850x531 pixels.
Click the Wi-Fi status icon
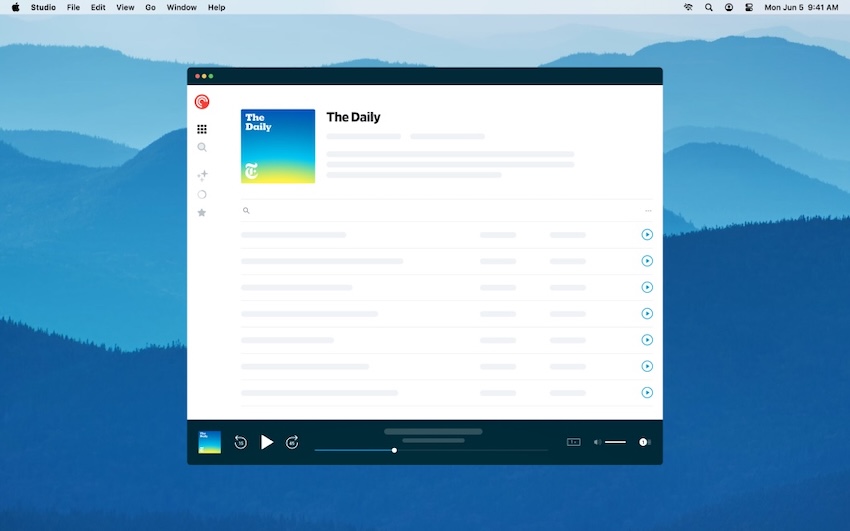688,7
